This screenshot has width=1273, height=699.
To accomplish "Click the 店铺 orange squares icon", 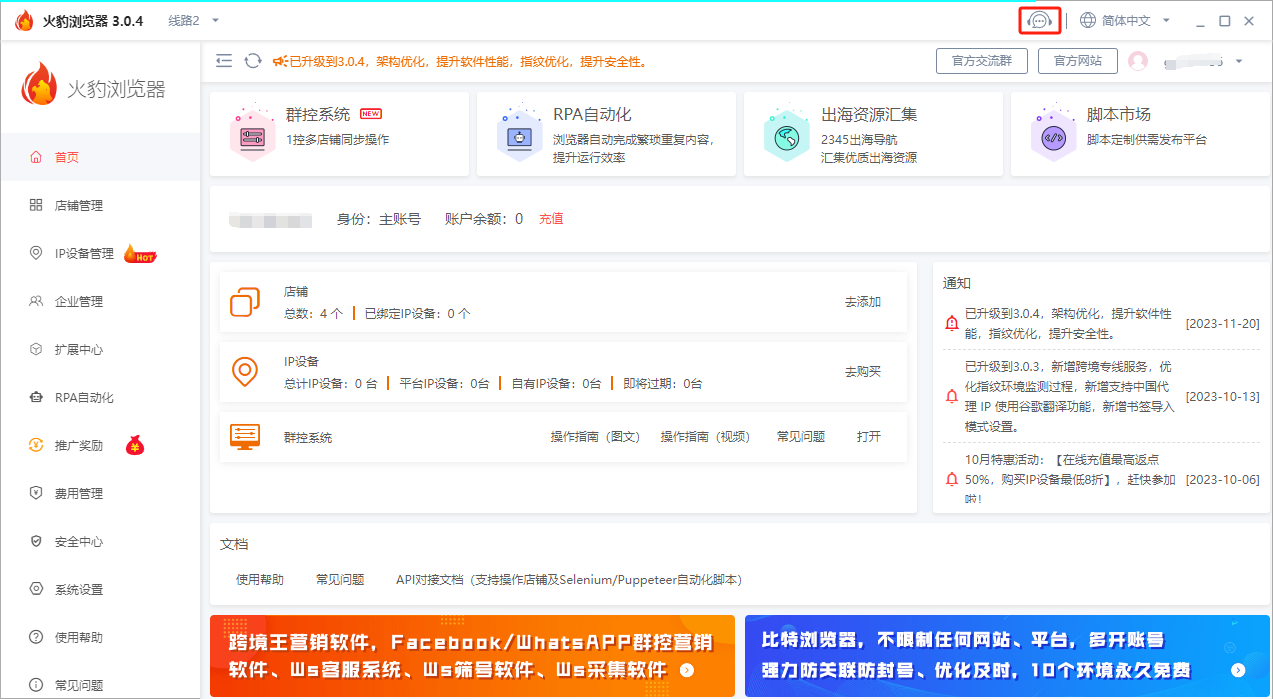I will point(245,302).
